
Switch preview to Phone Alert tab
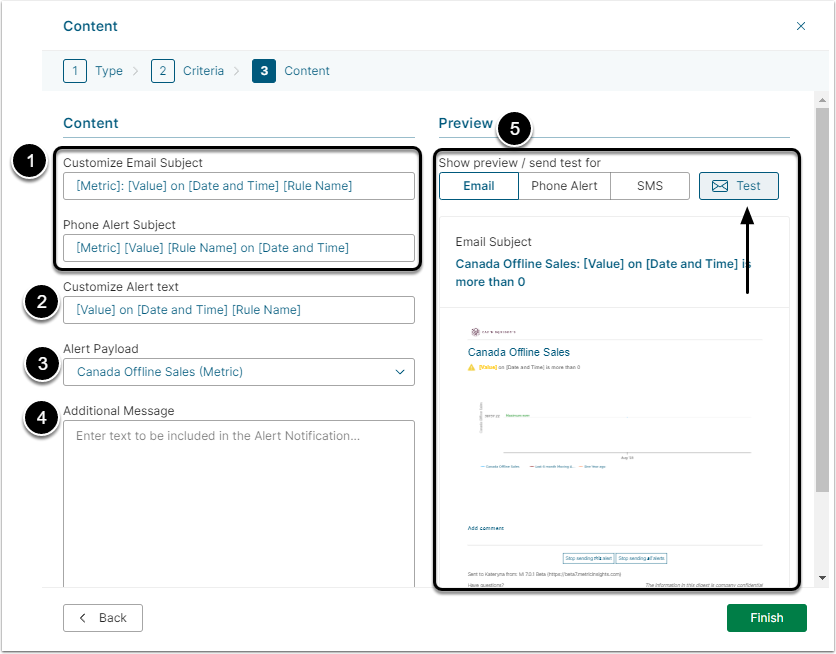(564, 186)
